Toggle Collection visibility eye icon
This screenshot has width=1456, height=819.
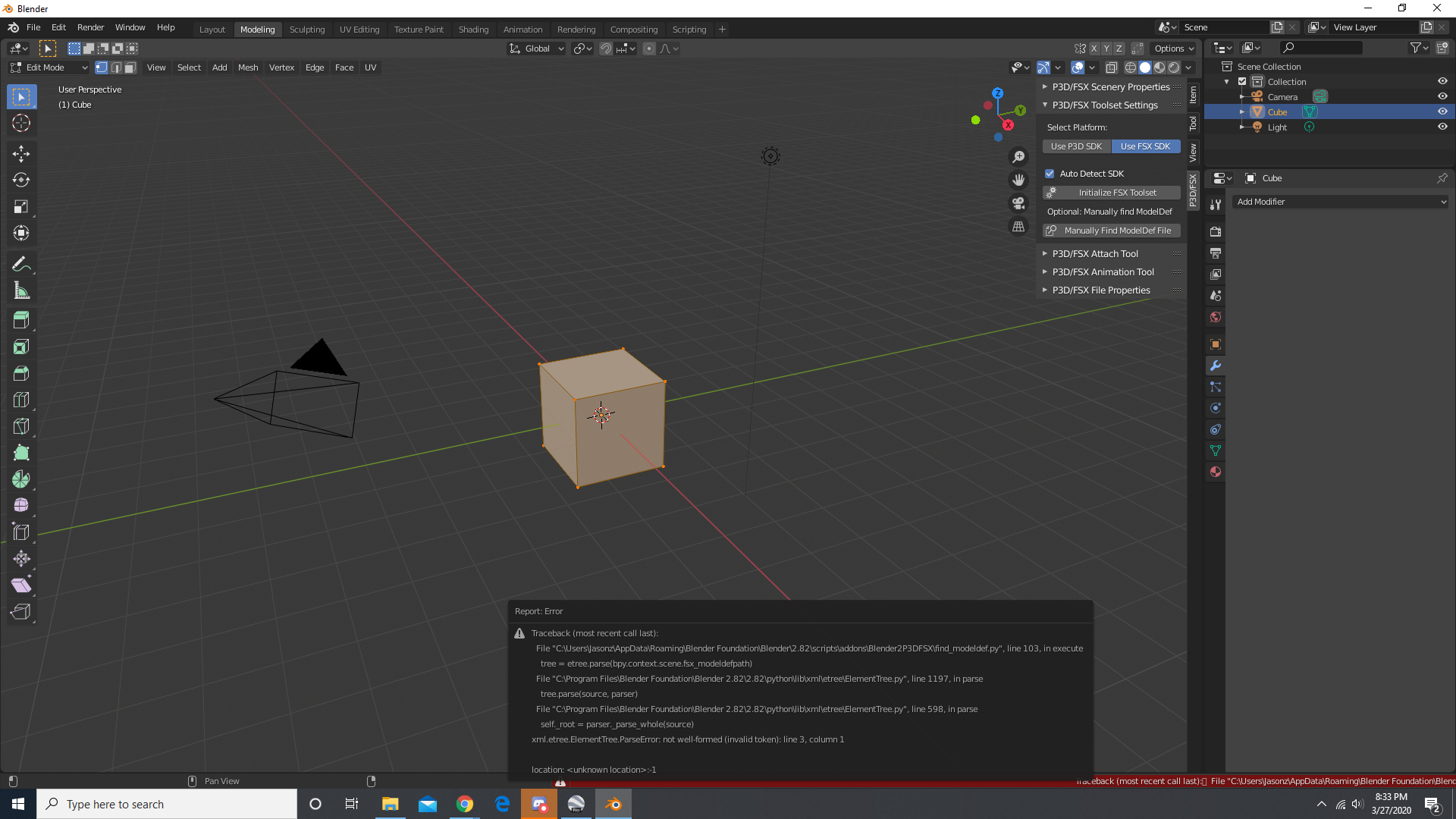tap(1442, 81)
